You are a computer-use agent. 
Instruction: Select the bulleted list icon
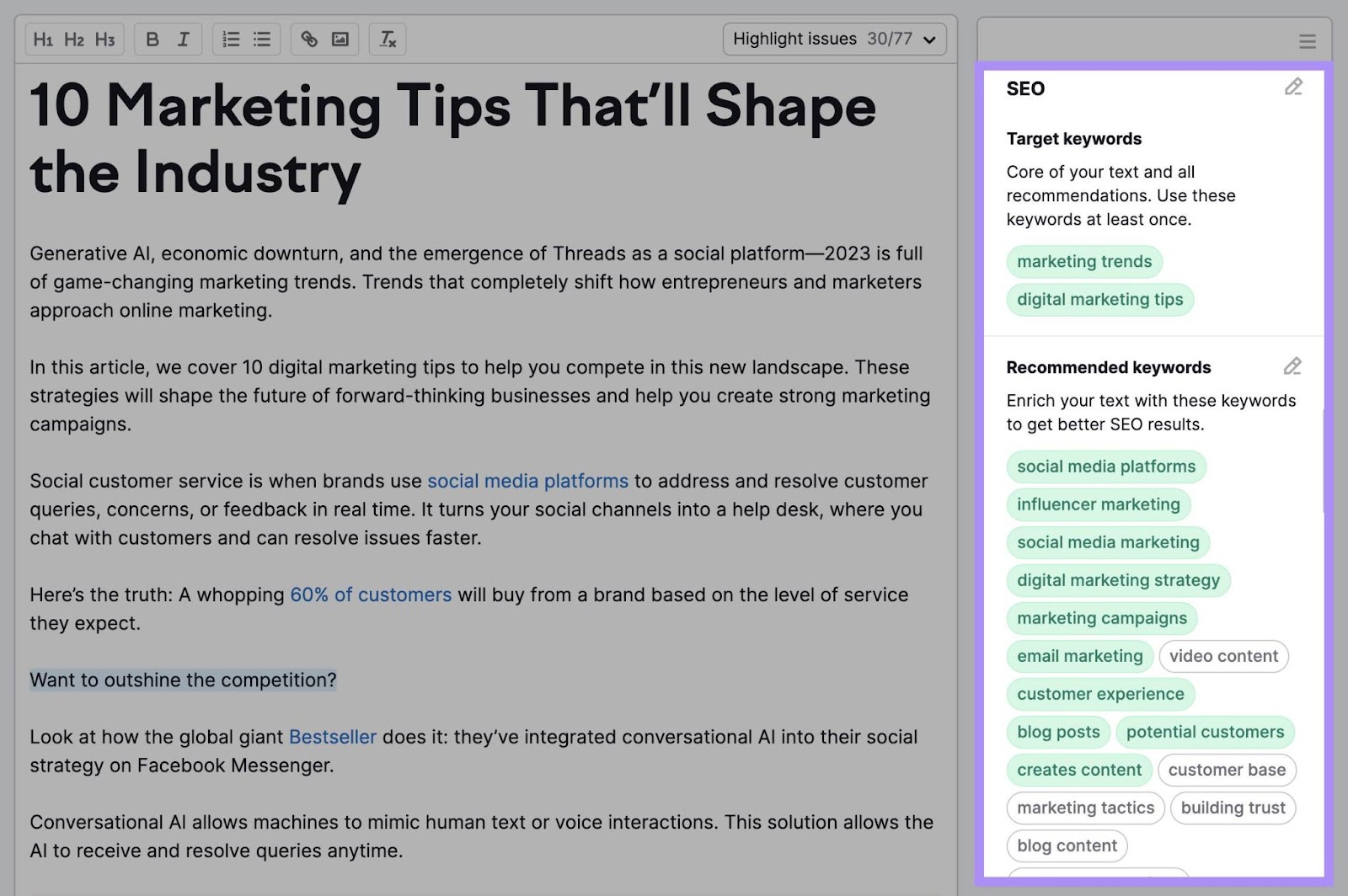261,39
